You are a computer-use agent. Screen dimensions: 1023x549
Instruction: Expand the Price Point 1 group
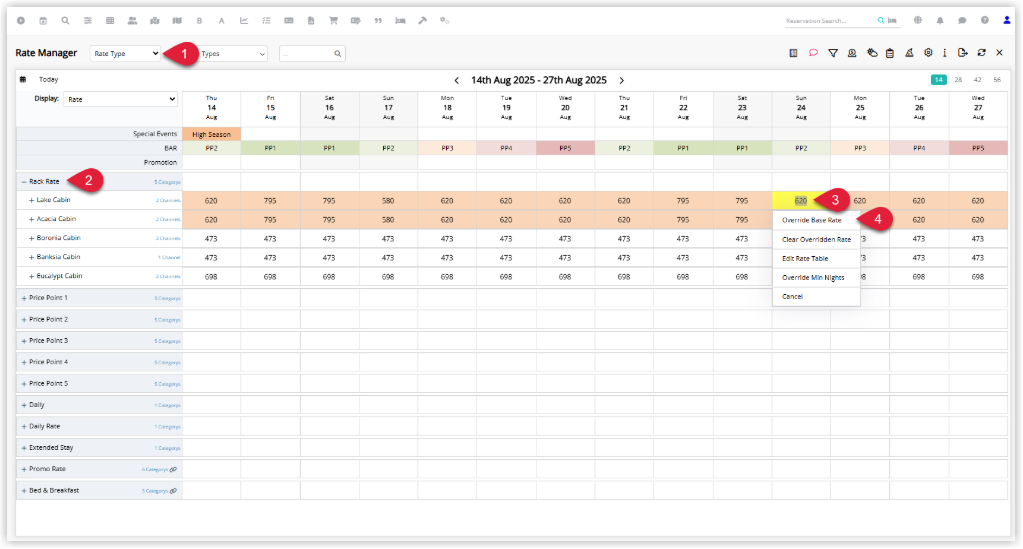pyautogui.click(x=24, y=298)
